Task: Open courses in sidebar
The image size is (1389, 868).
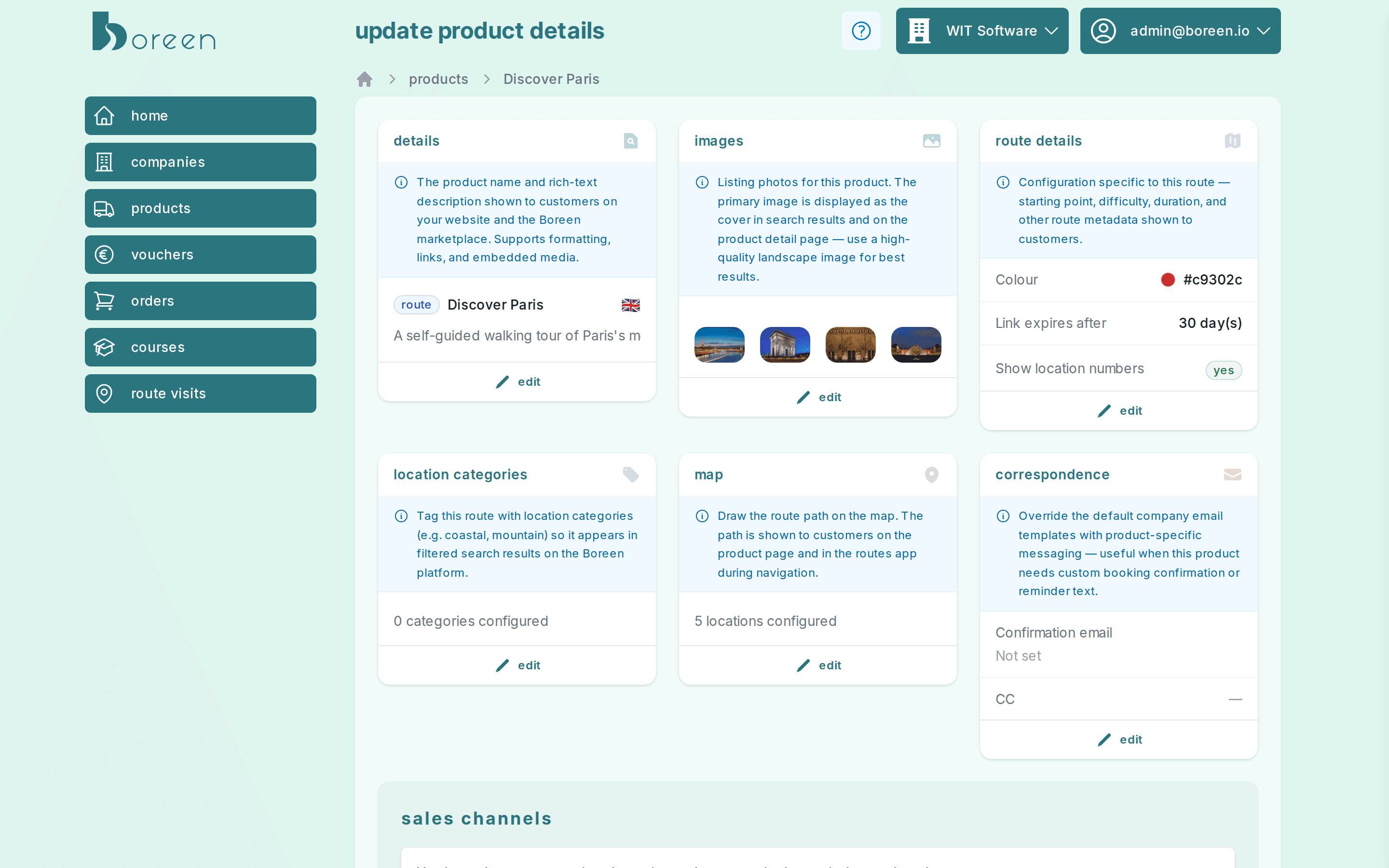Action: (200, 347)
